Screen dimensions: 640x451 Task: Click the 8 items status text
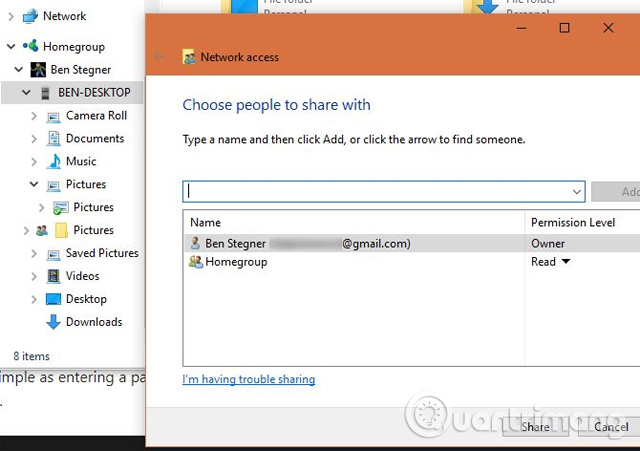click(x=31, y=356)
